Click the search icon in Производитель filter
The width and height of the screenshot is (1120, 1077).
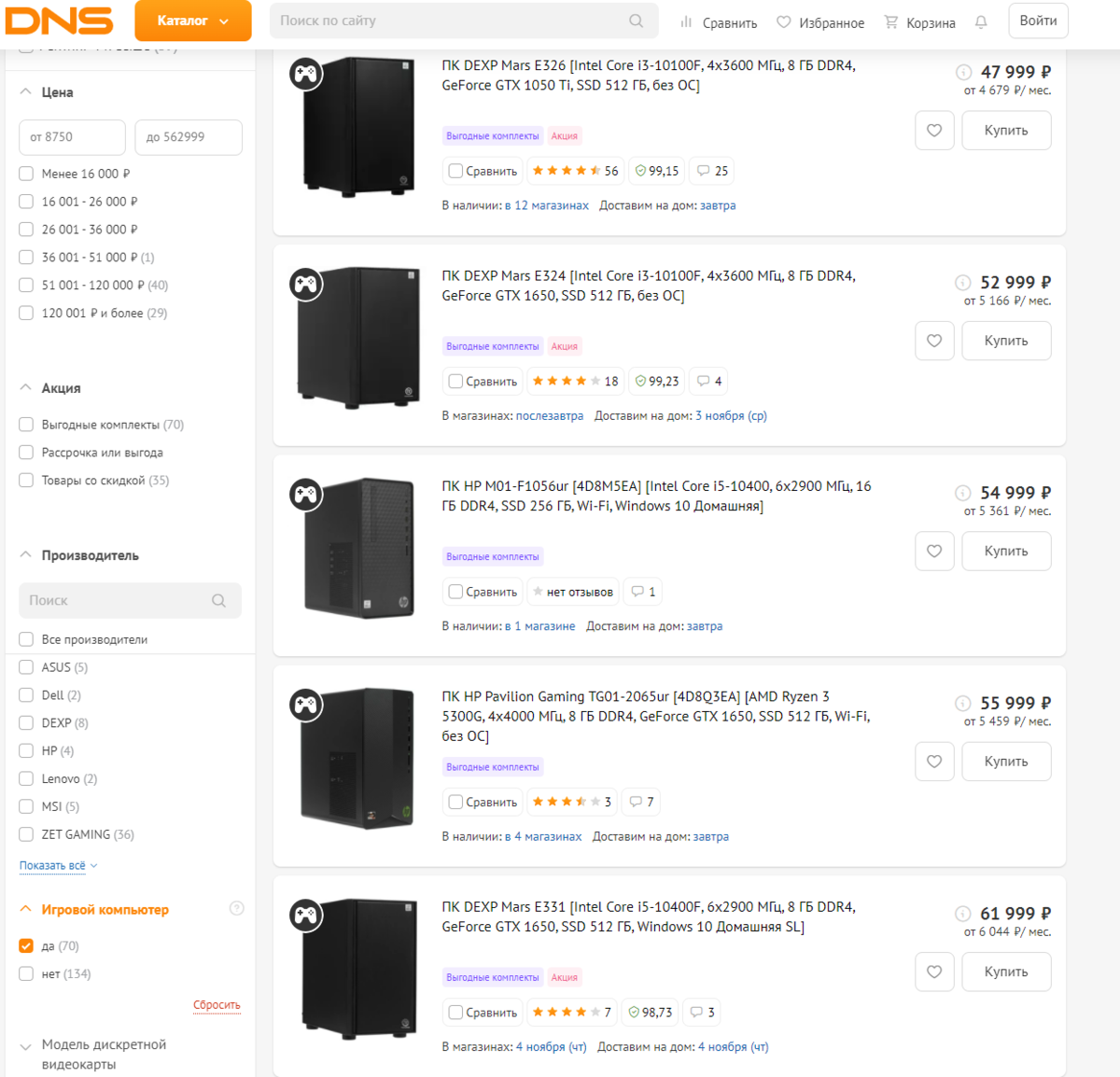pos(218,600)
